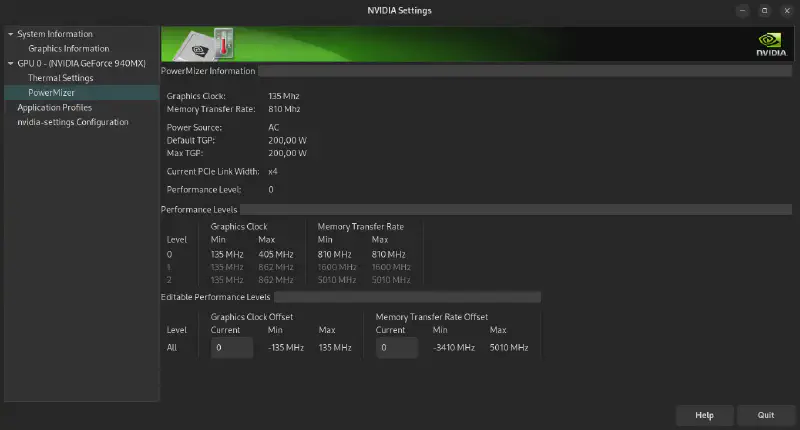Maximize the NVIDIA Settings window
The image size is (800, 430).
[763, 11]
